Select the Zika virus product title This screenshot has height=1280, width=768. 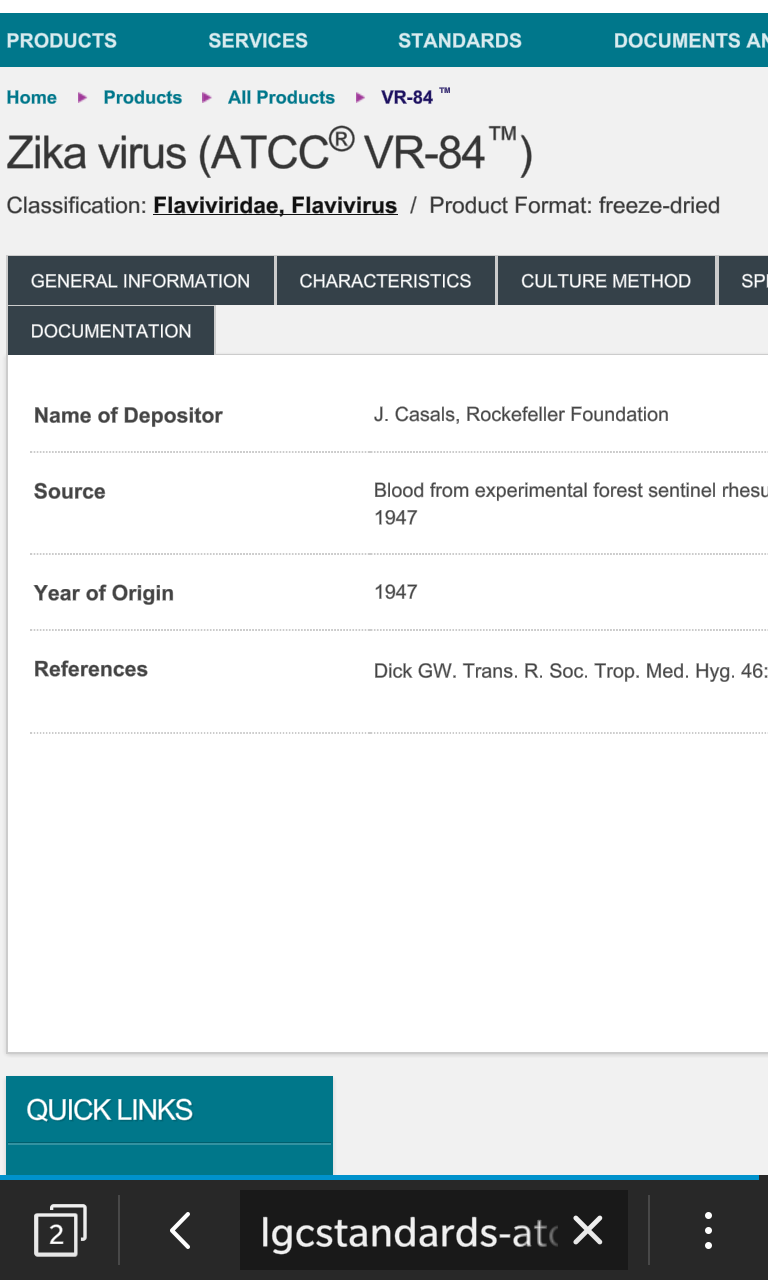click(x=269, y=152)
